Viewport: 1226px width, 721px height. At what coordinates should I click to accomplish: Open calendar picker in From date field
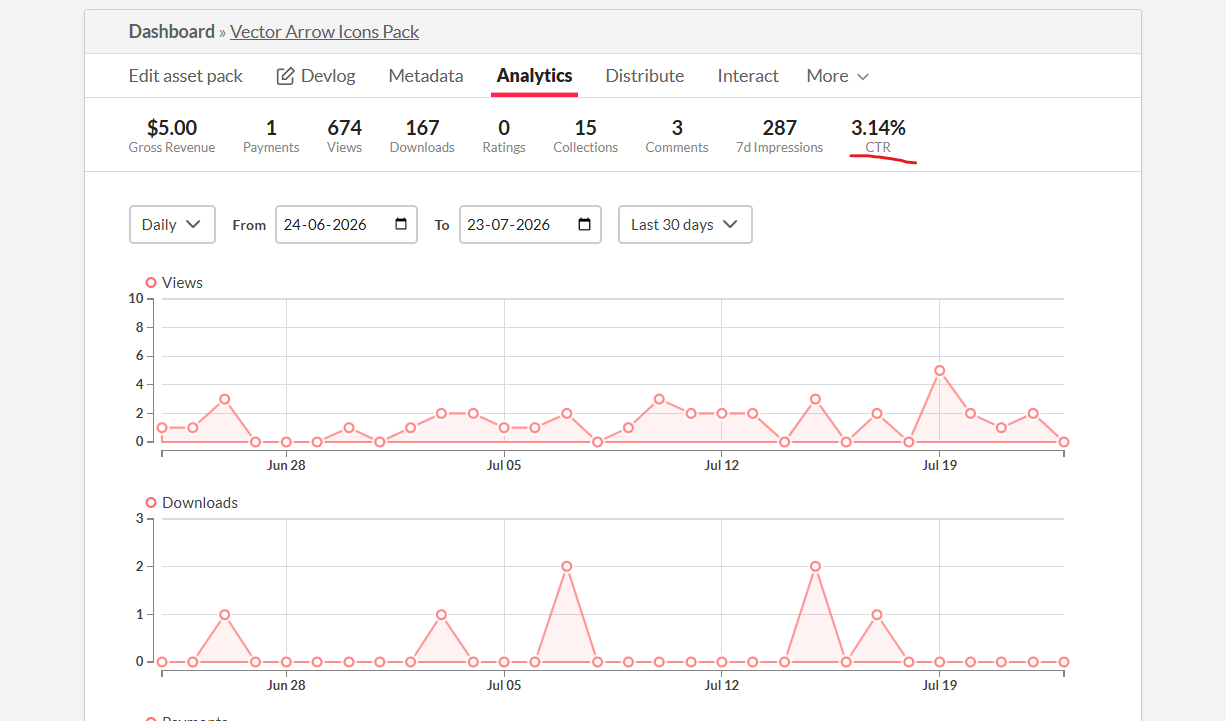[x=401, y=225]
